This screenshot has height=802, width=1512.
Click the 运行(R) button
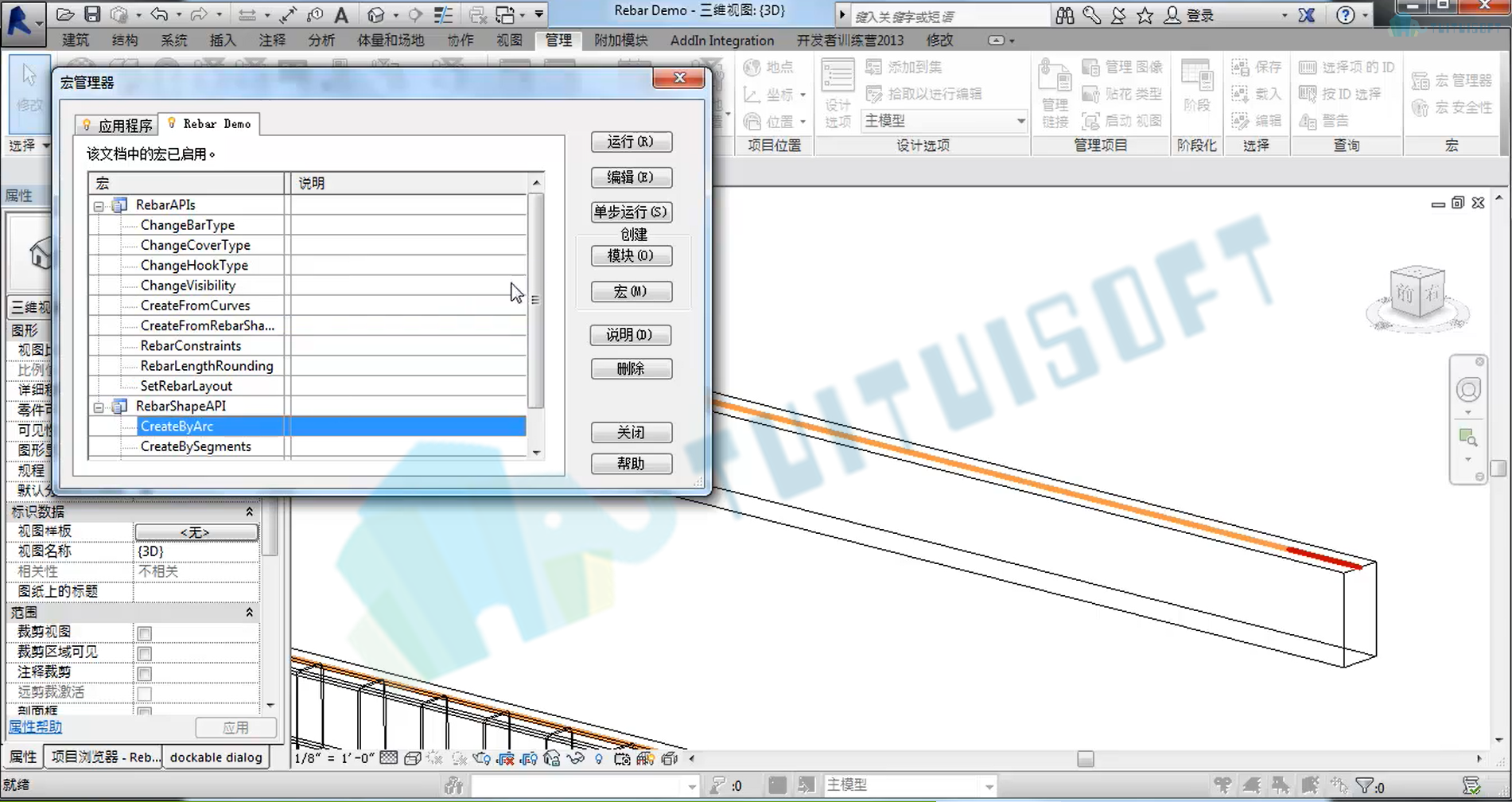(x=632, y=142)
